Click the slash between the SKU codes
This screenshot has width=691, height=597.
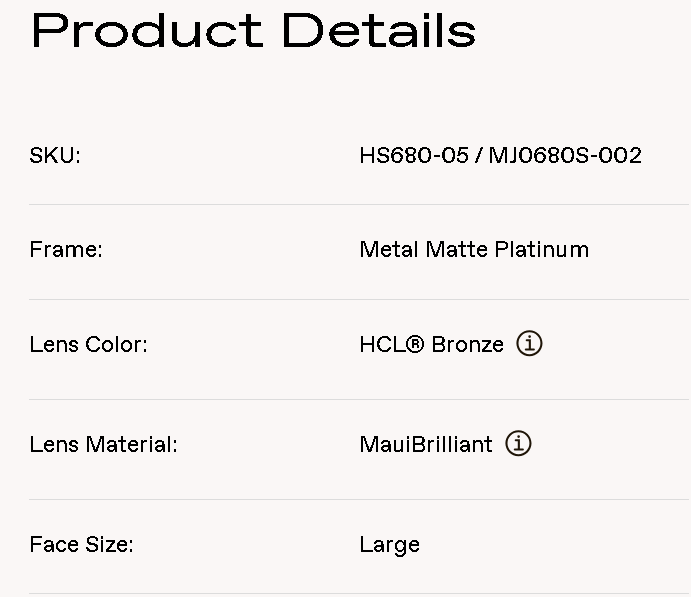pyautogui.click(x=479, y=156)
